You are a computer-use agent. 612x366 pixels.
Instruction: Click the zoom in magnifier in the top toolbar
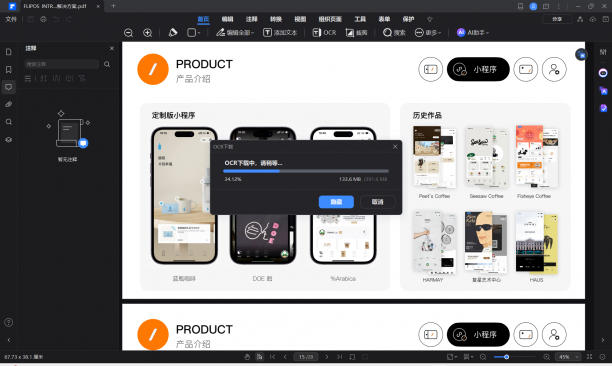click(148, 33)
